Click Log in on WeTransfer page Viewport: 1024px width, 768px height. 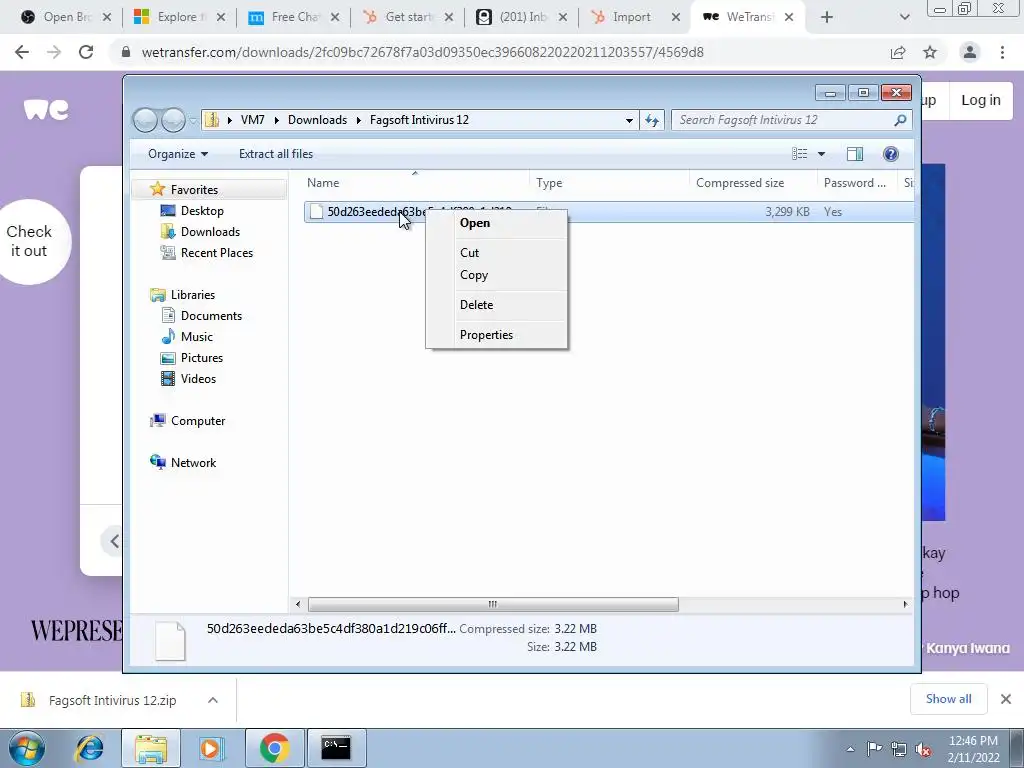pyautogui.click(x=980, y=100)
